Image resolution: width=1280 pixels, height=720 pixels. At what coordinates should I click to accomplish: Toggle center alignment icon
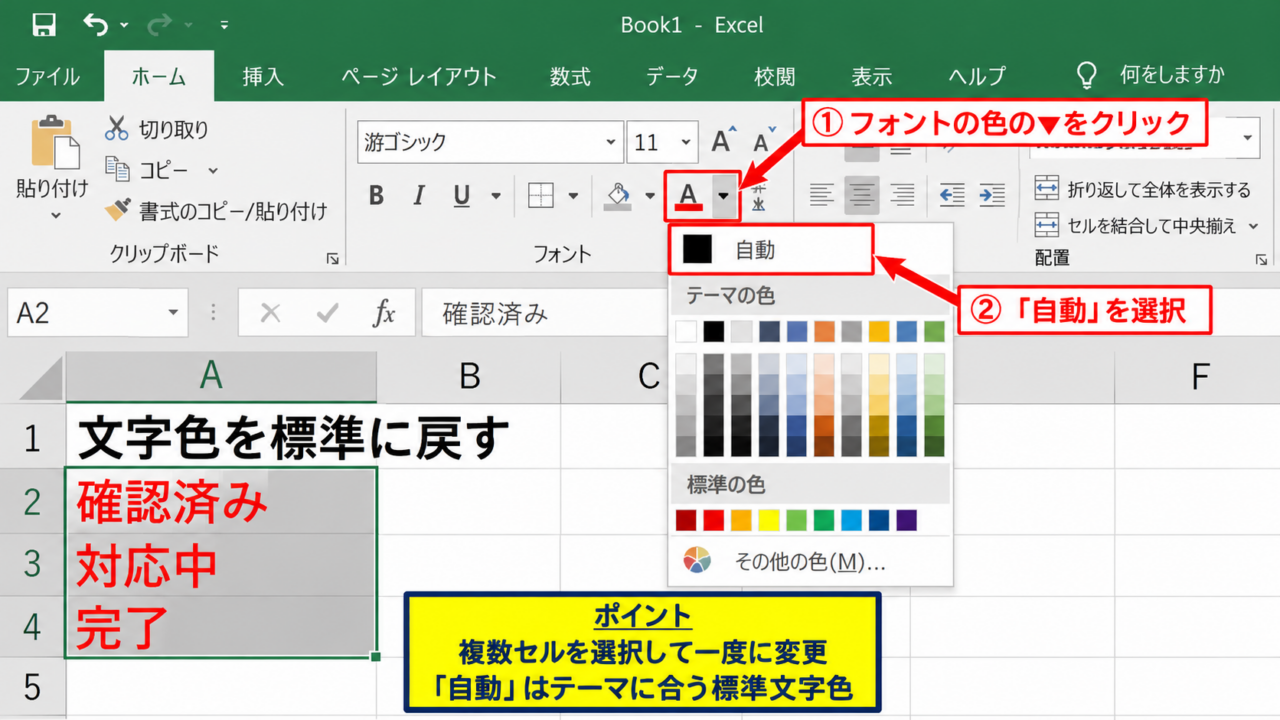point(862,194)
